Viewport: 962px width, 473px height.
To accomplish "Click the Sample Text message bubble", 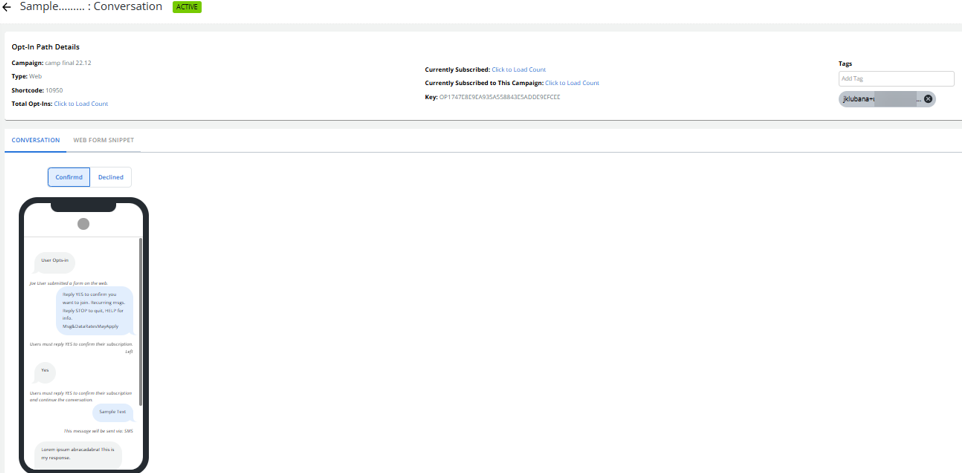I will point(112,412).
